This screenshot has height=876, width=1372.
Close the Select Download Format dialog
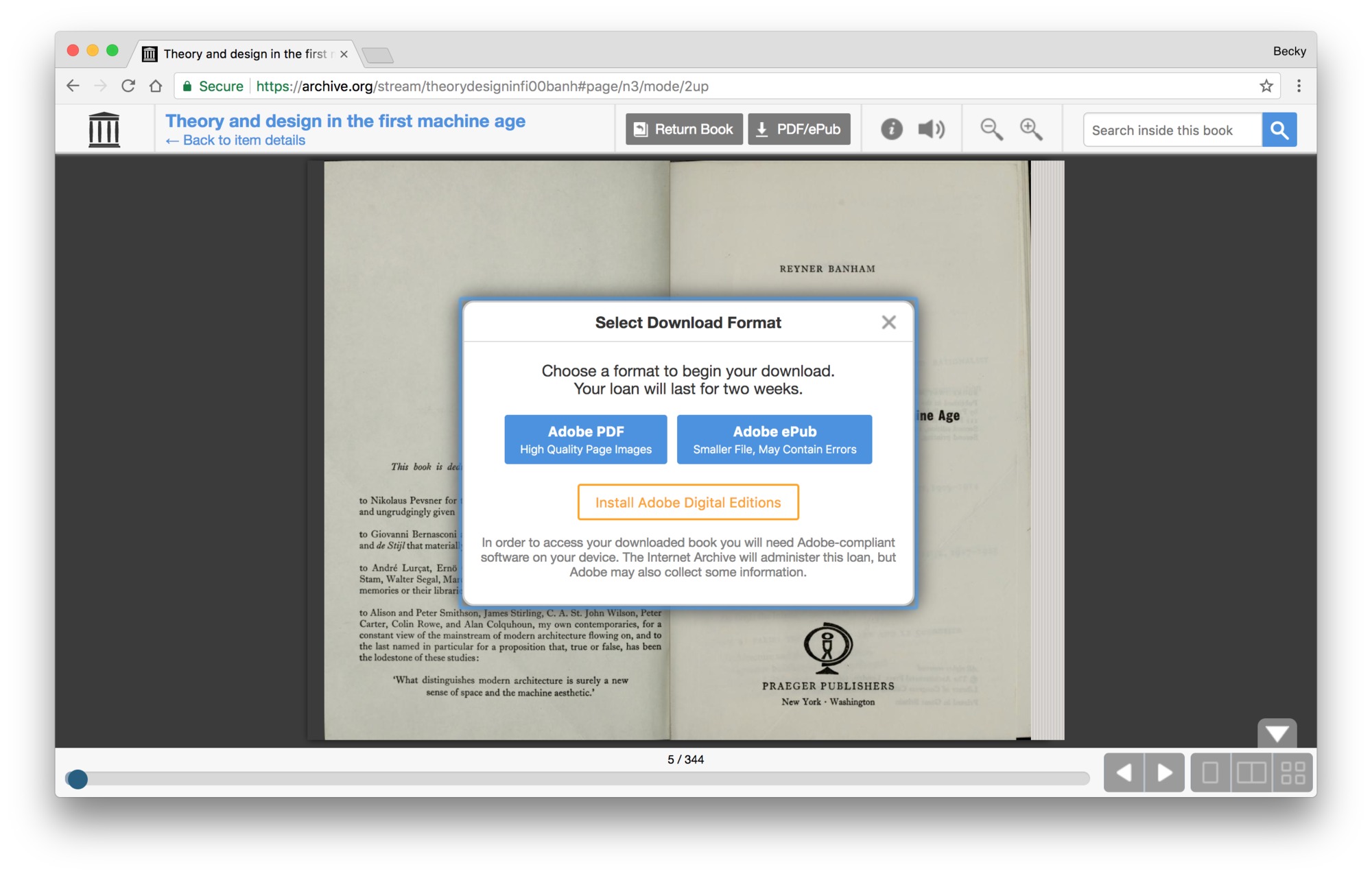point(888,322)
